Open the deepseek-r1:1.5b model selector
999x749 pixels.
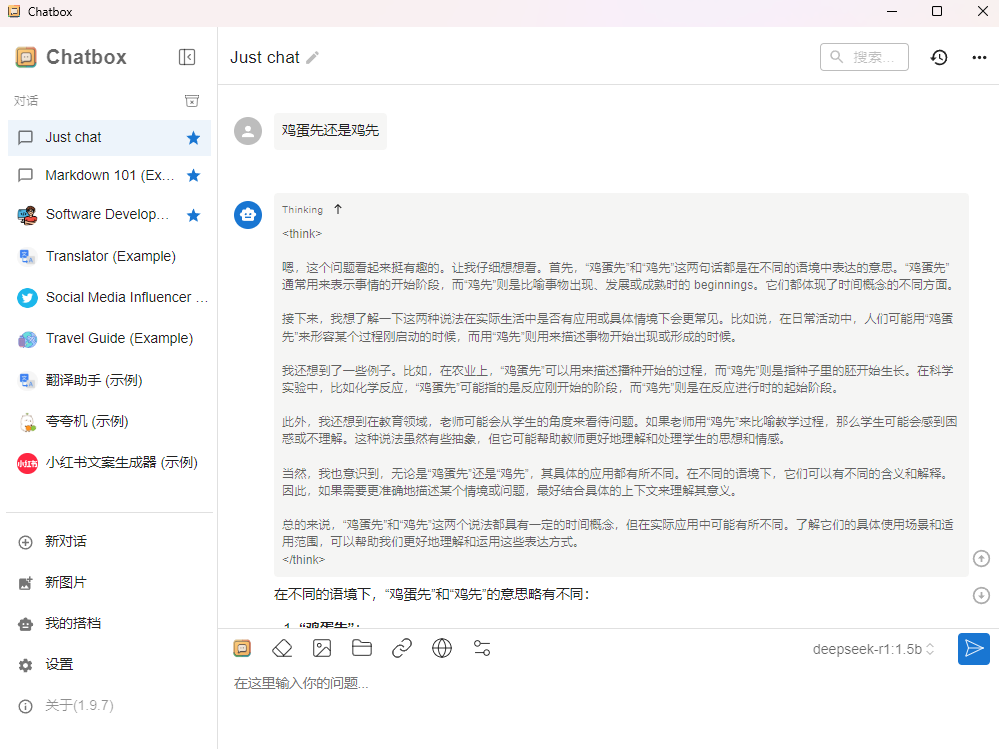point(873,649)
